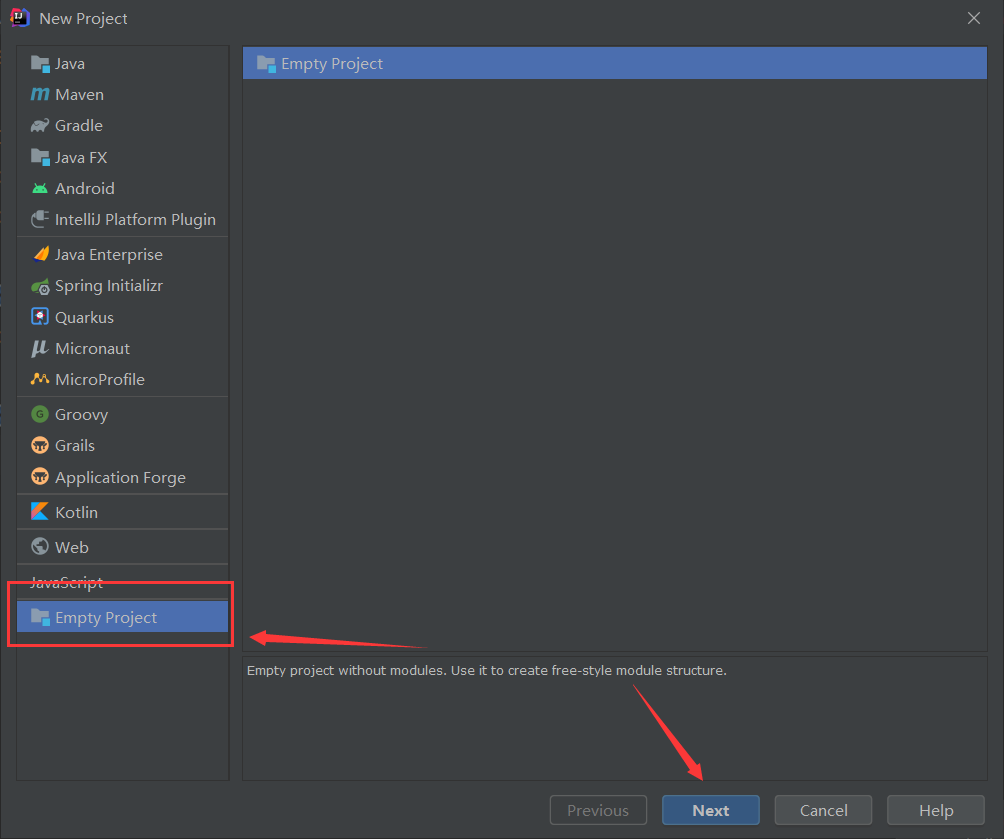Close the New Project window
Image resolution: width=1004 pixels, height=839 pixels.
974,18
